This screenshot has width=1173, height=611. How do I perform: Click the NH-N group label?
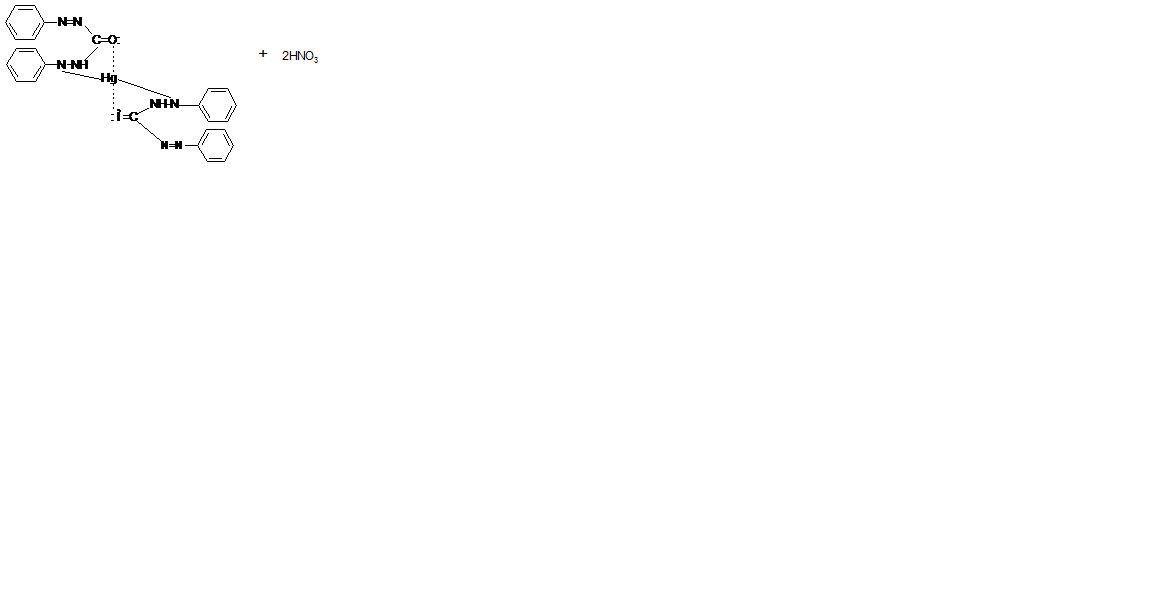click(165, 104)
